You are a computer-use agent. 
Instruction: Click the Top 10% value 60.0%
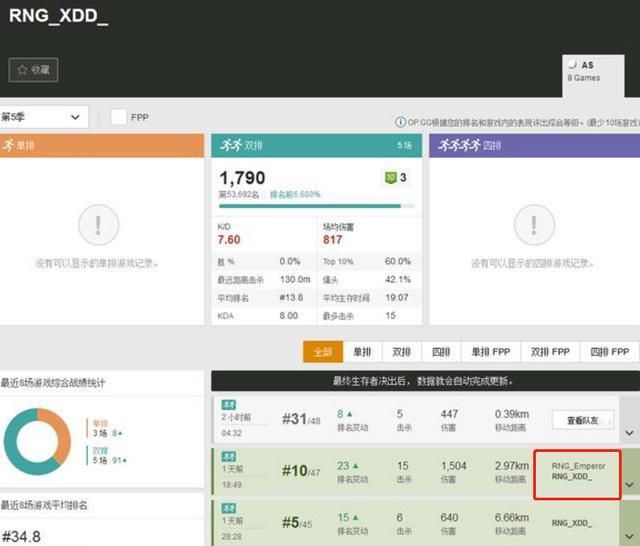click(398, 261)
